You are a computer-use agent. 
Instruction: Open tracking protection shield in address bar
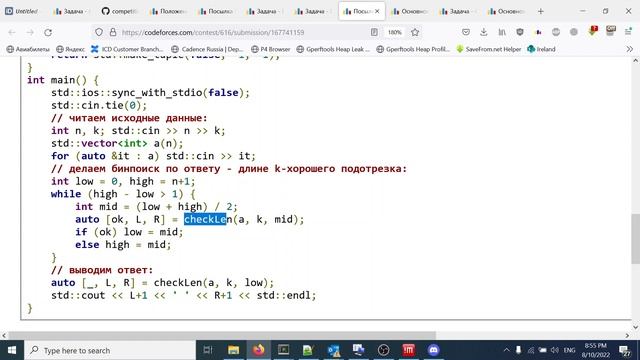pos(99,32)
